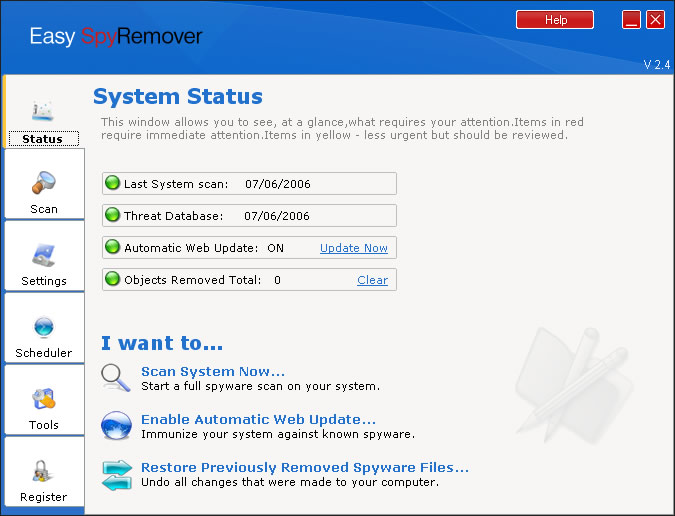The width and height of the screenshot is (675, 516).
Task: Open the red Help button
Action: pyautogui.click(x=555, y=20)
